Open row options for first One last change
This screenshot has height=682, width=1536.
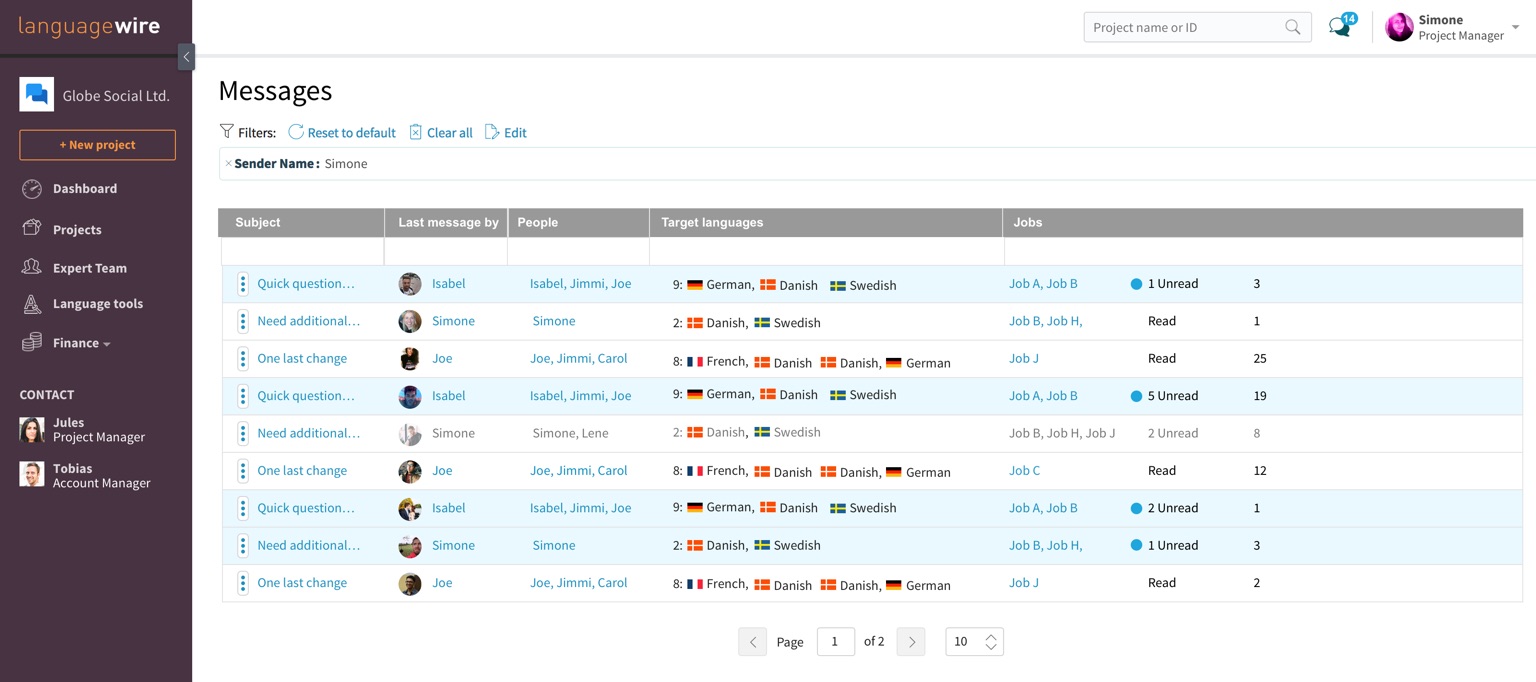pyautogui.click(x=243, y=359)
